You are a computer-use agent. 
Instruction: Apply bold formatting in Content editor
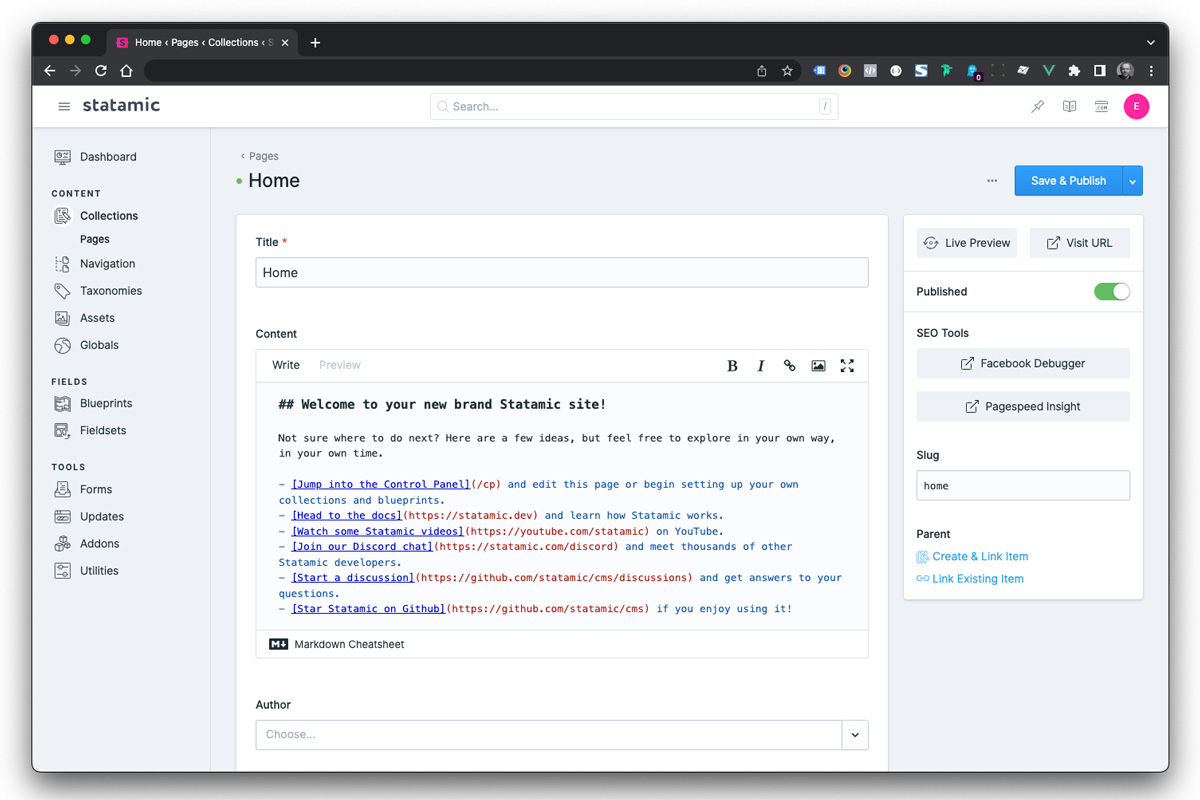tap(732, 366)
